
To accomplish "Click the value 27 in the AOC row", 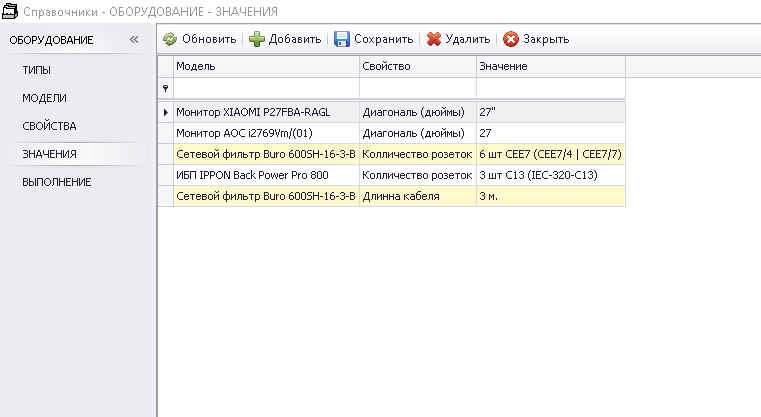I will [551, 133].
